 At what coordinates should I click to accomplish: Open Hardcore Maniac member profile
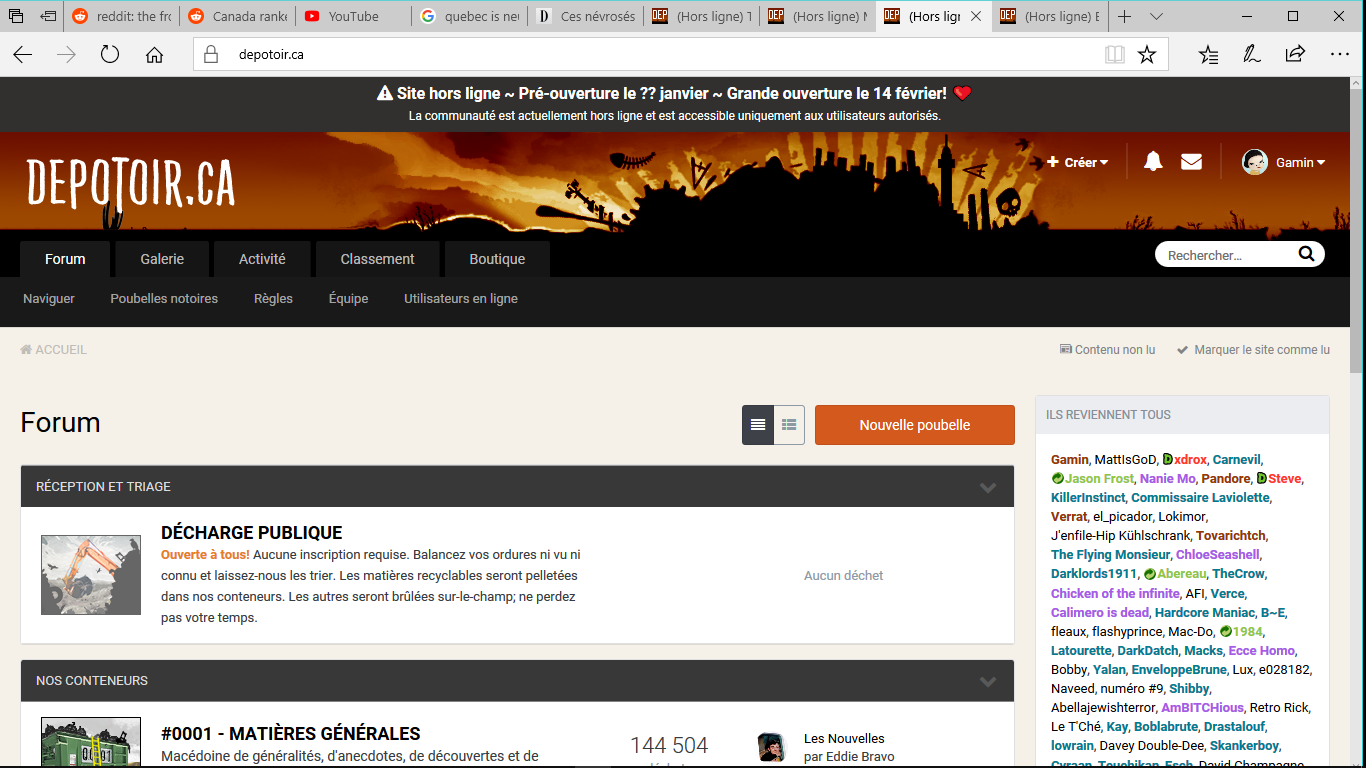click(x=1204, y=612)
